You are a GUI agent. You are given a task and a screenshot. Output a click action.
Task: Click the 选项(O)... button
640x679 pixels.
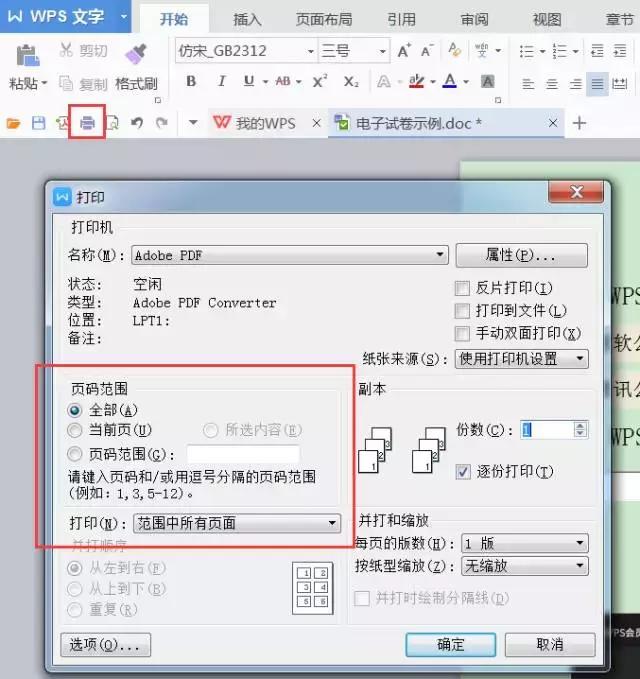(x=106, y=645)
